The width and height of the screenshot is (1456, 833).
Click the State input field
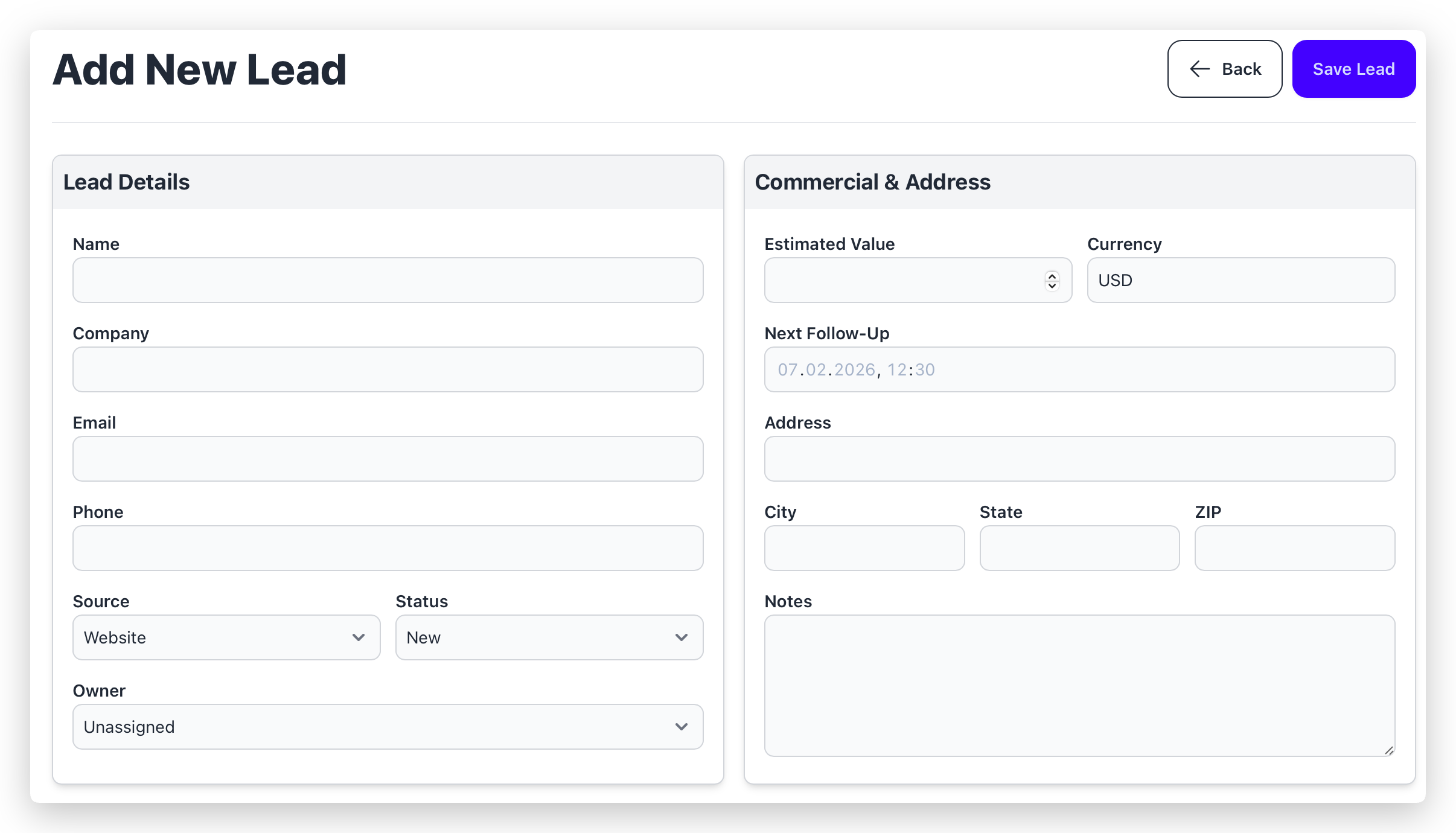tap(1079, 548)
